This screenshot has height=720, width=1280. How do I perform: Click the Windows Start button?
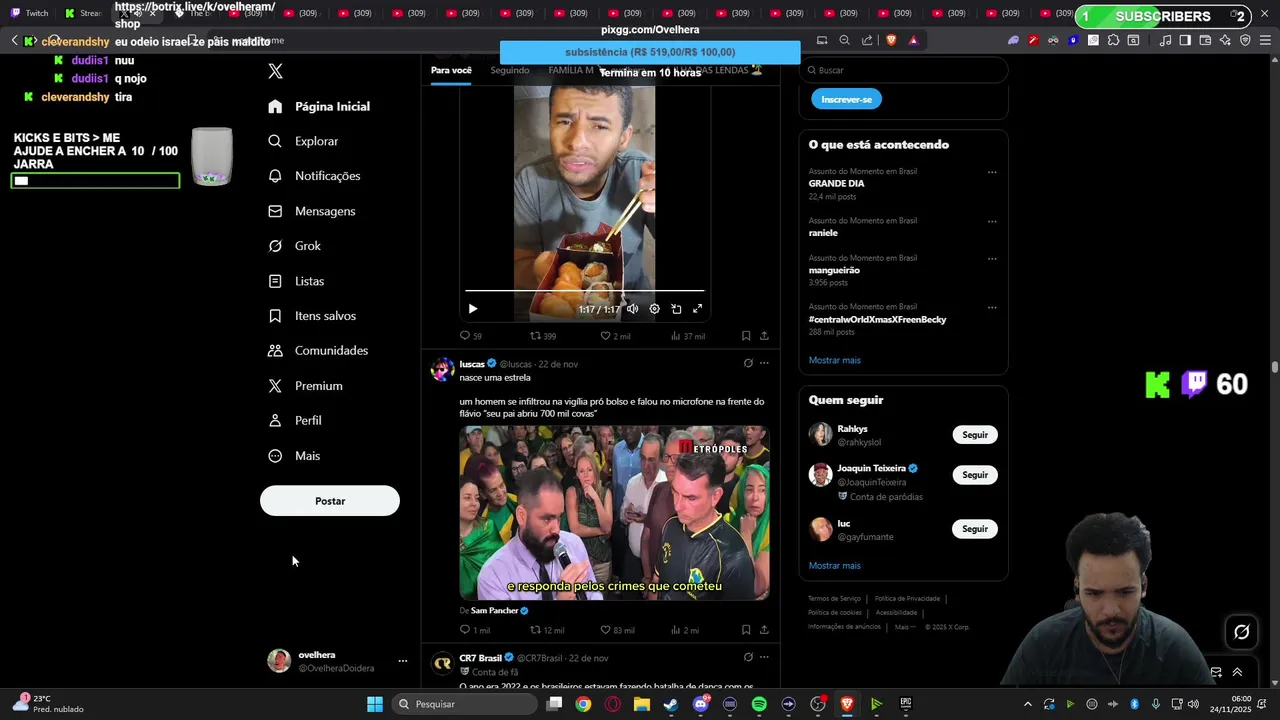[x=374, y=704]
